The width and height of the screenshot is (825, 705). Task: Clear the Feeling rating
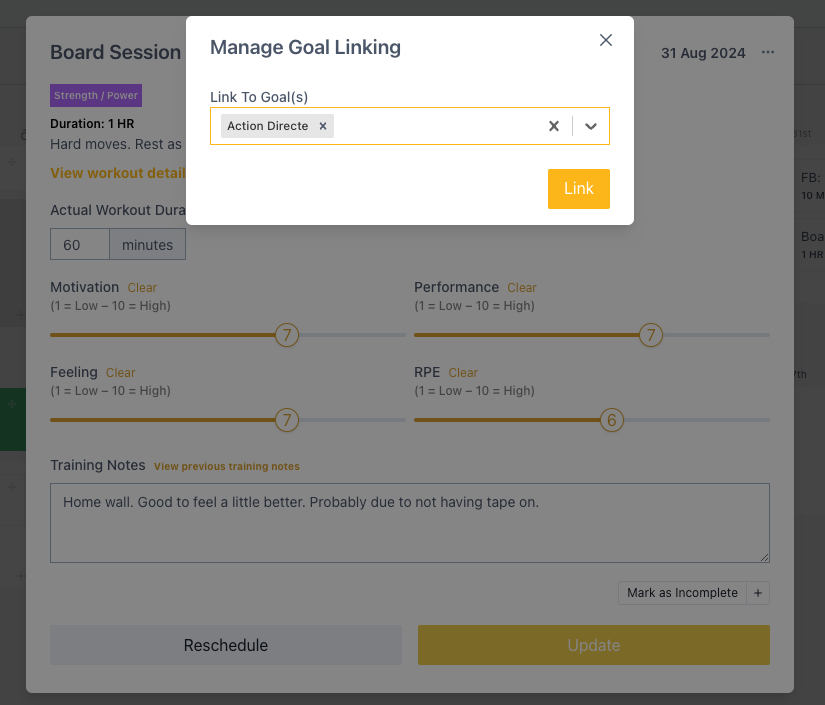(120, 373)
